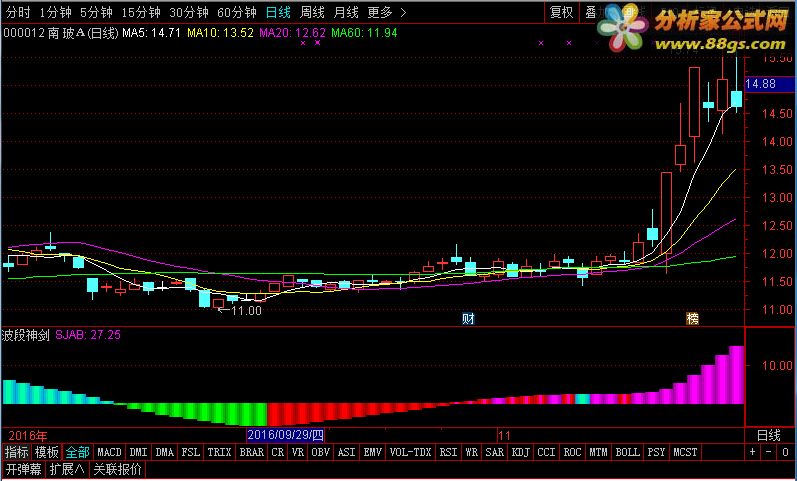Click the 0 reset button beside the minus
Image resolution: width=797 pixels, height=481 pixels.
point(785,452)
